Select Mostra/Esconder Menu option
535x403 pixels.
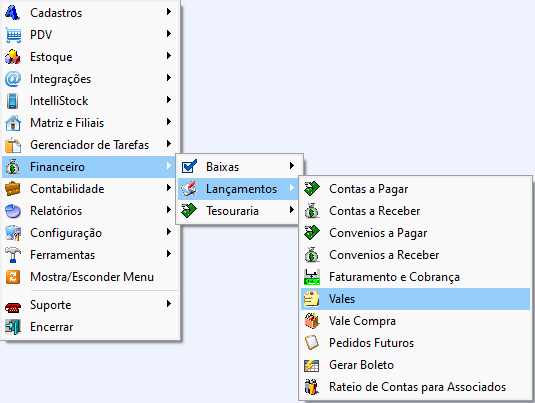pos(91,277)
